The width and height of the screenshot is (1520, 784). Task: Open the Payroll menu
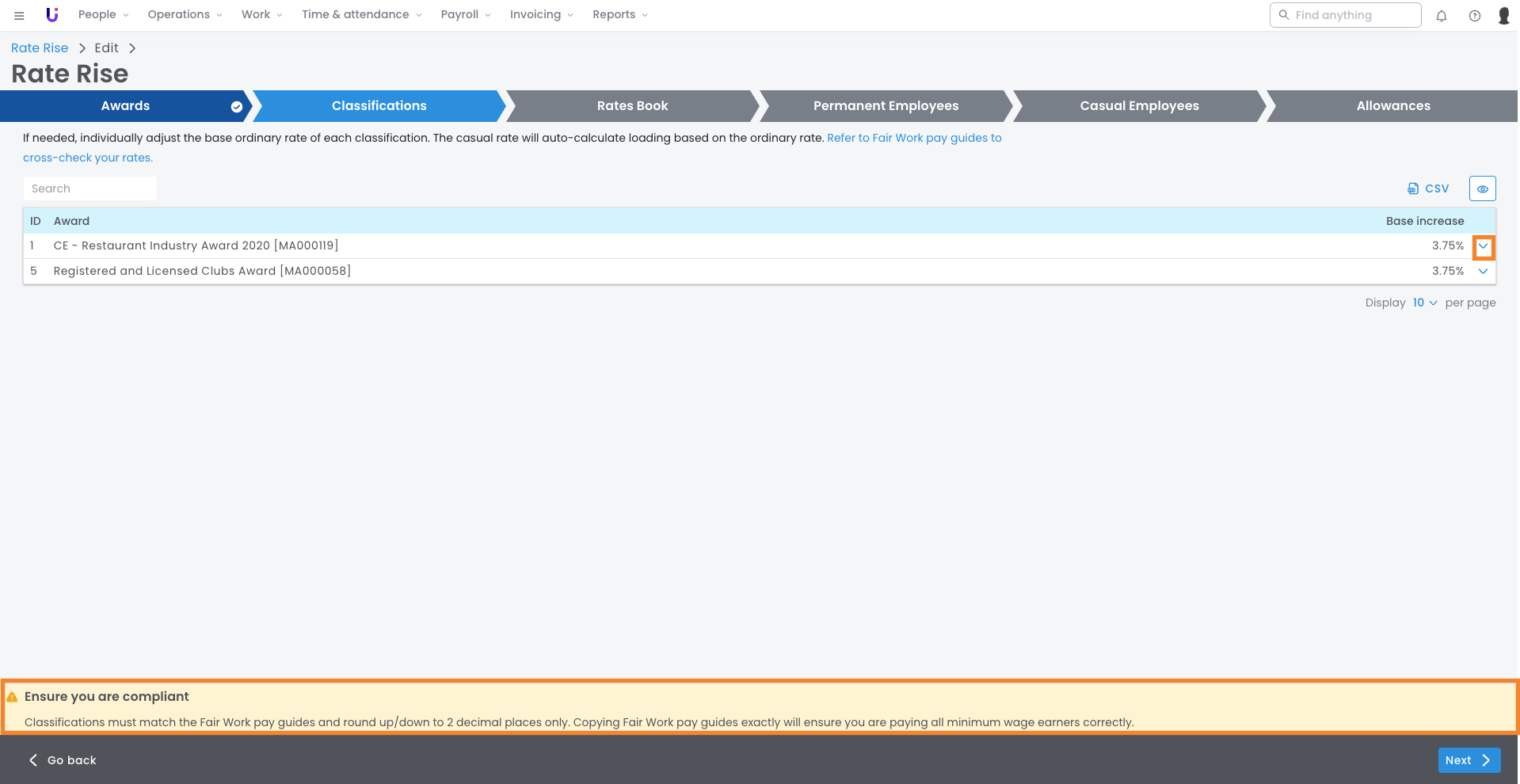tap(465, 15)
